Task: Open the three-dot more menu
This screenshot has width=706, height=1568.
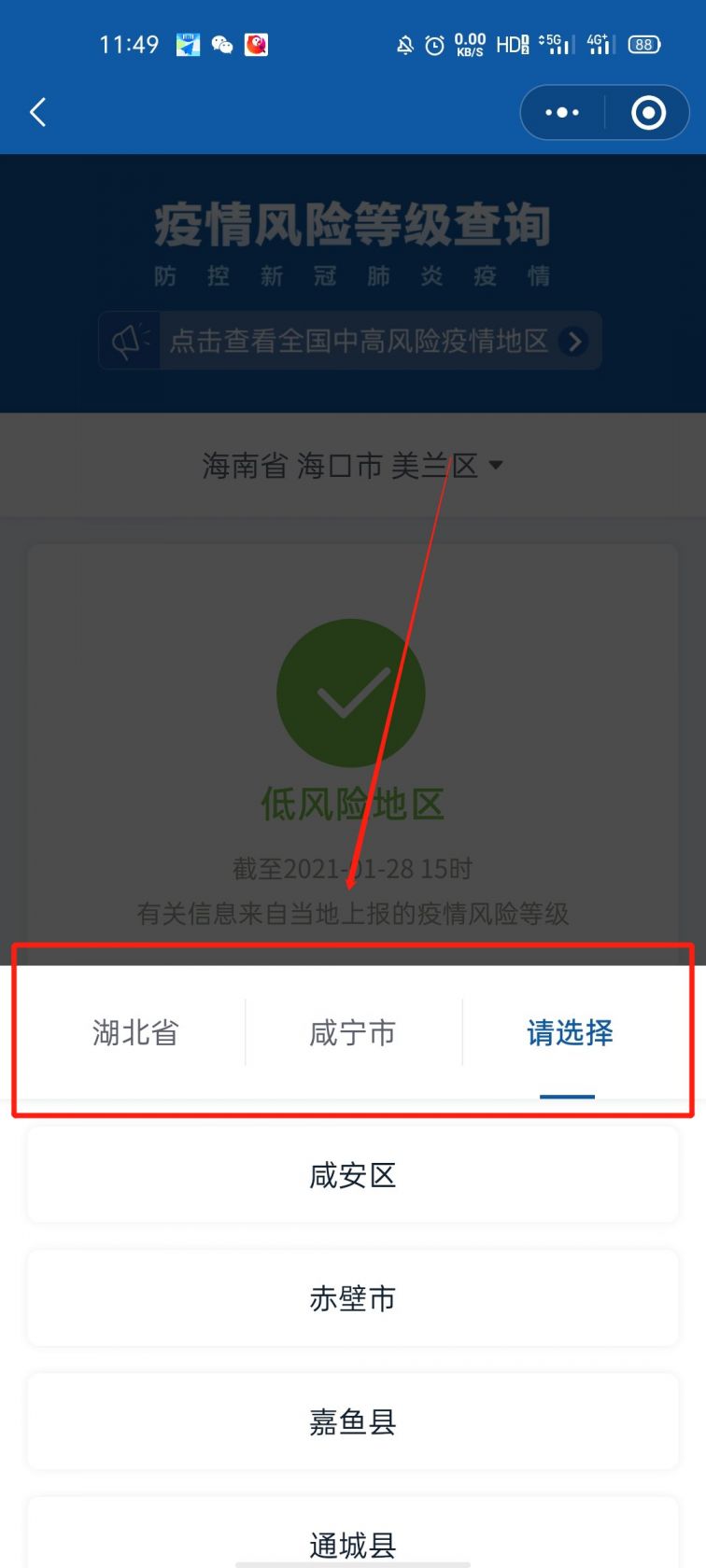Action: (562, 113)
